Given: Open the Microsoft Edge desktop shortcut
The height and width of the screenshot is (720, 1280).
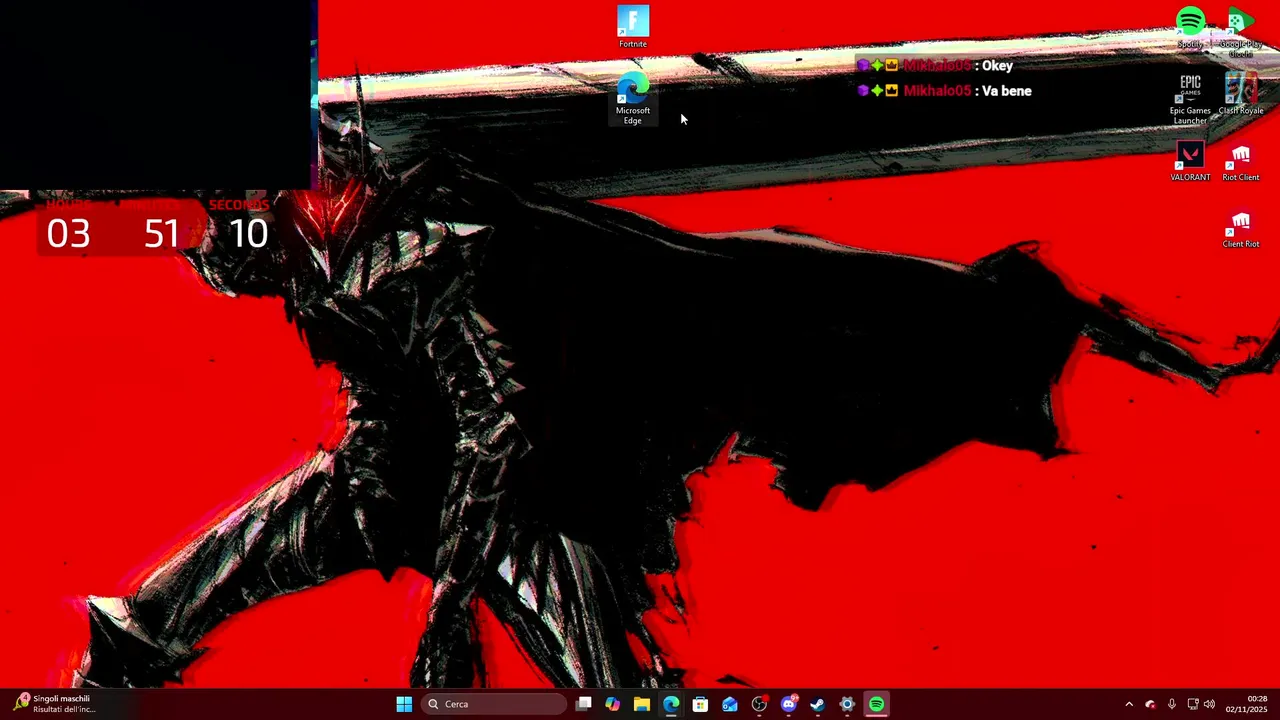Looking at the screenshot, I should (633, 98).
